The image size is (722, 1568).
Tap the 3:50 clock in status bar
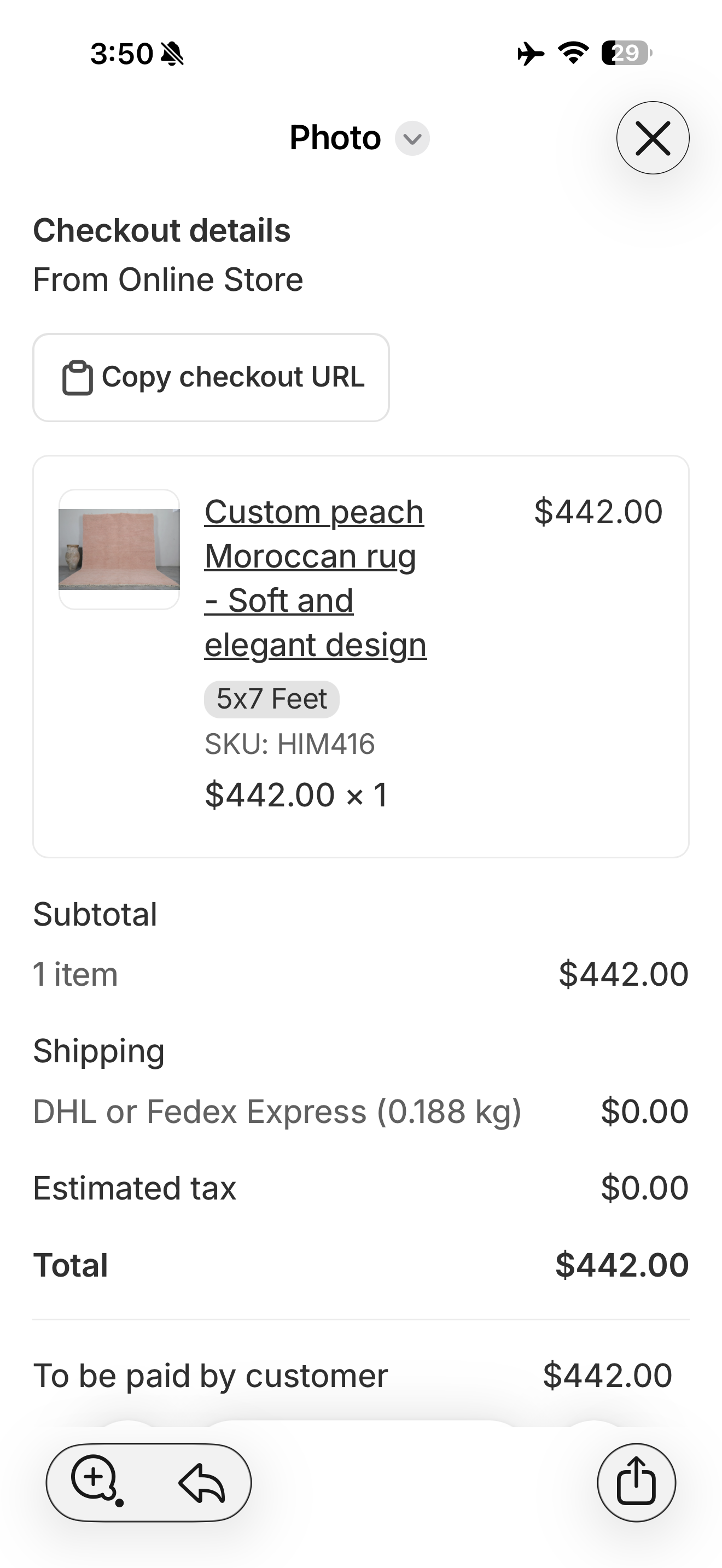pyautogui.click(x=122, y=54)
